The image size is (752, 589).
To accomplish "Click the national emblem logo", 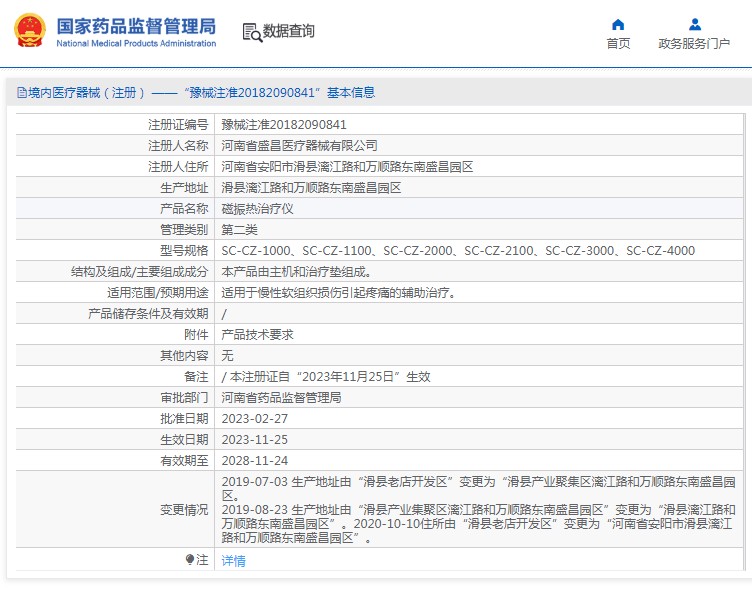I will (29, 31).
